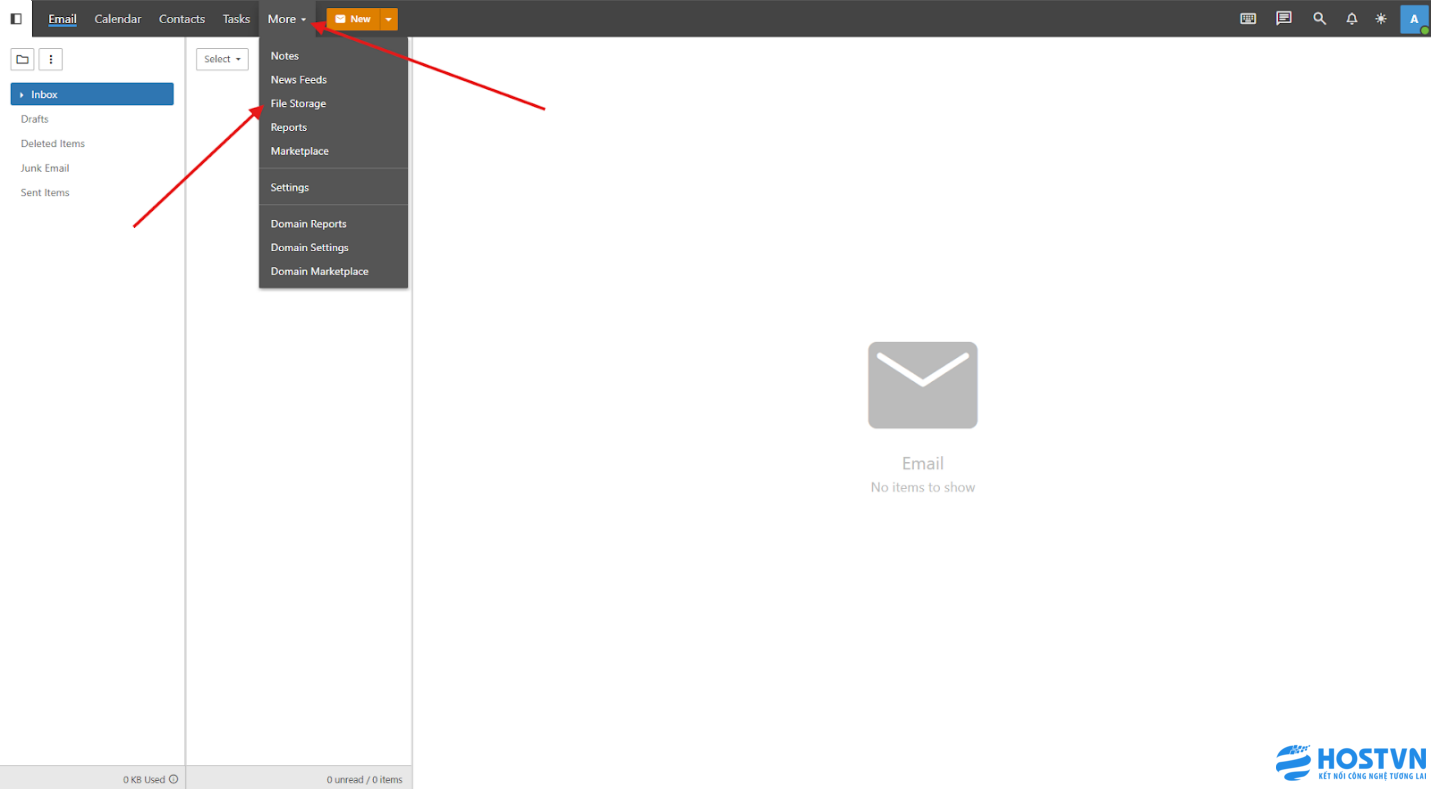
Task: Expand the New button dropdown arrow
Action: 389,19
